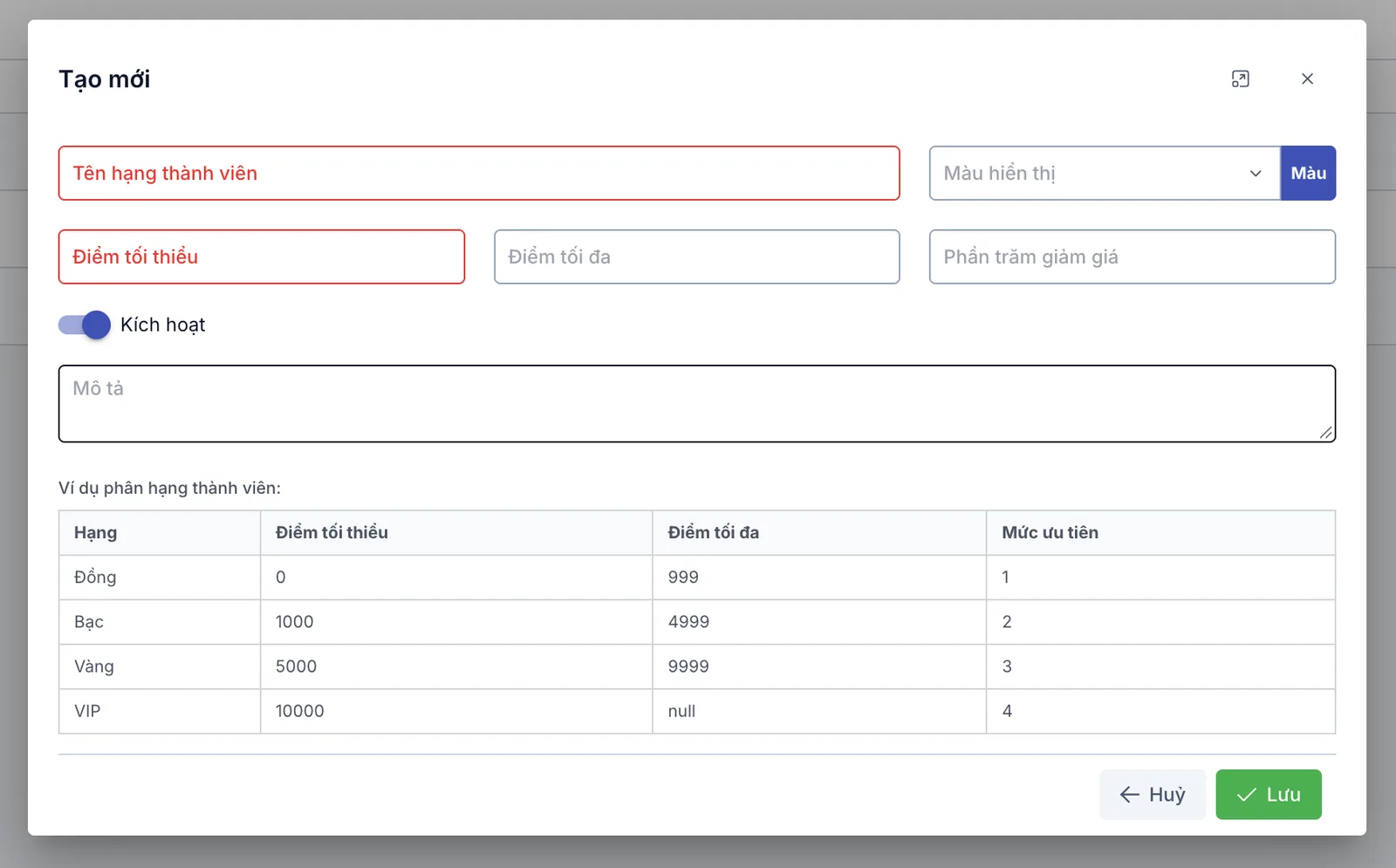Click the Kích hoạt label text

click(x=163, y=325)
